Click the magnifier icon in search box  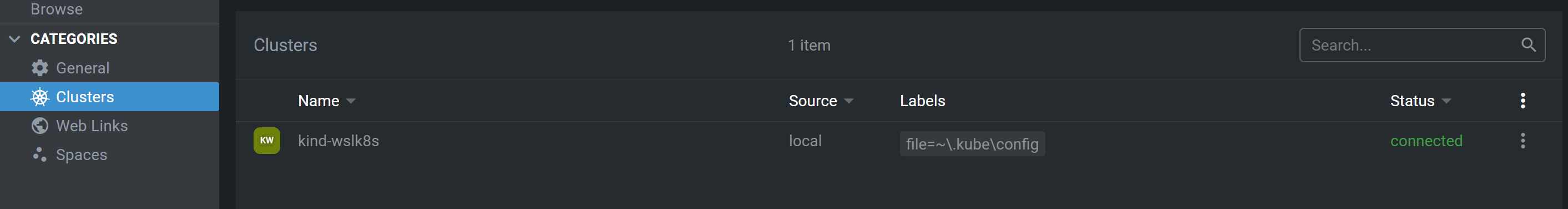click(x=1528, y=44)
